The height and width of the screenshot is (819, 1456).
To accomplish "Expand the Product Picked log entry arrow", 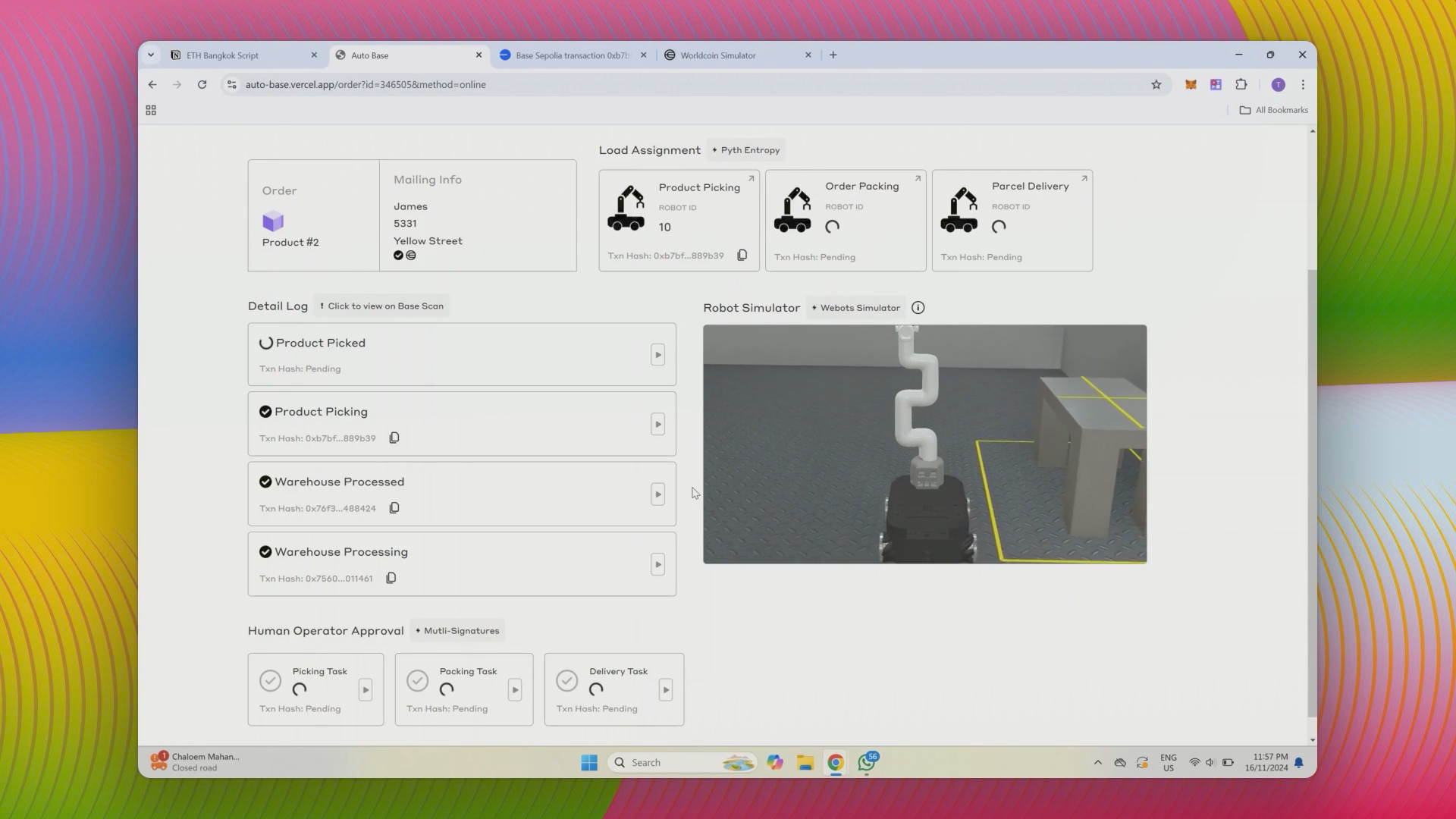I will 658,354.
